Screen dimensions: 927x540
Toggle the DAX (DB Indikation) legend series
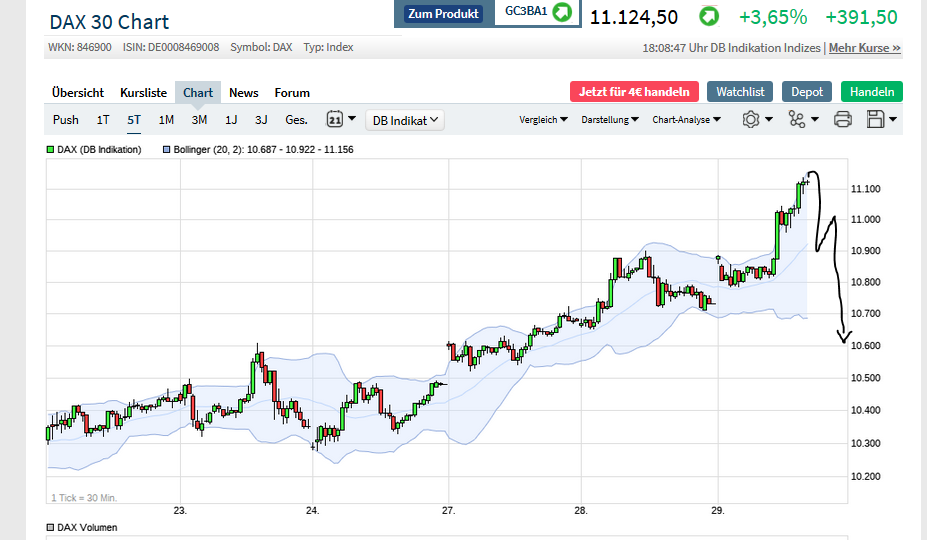tap(51, 149)
